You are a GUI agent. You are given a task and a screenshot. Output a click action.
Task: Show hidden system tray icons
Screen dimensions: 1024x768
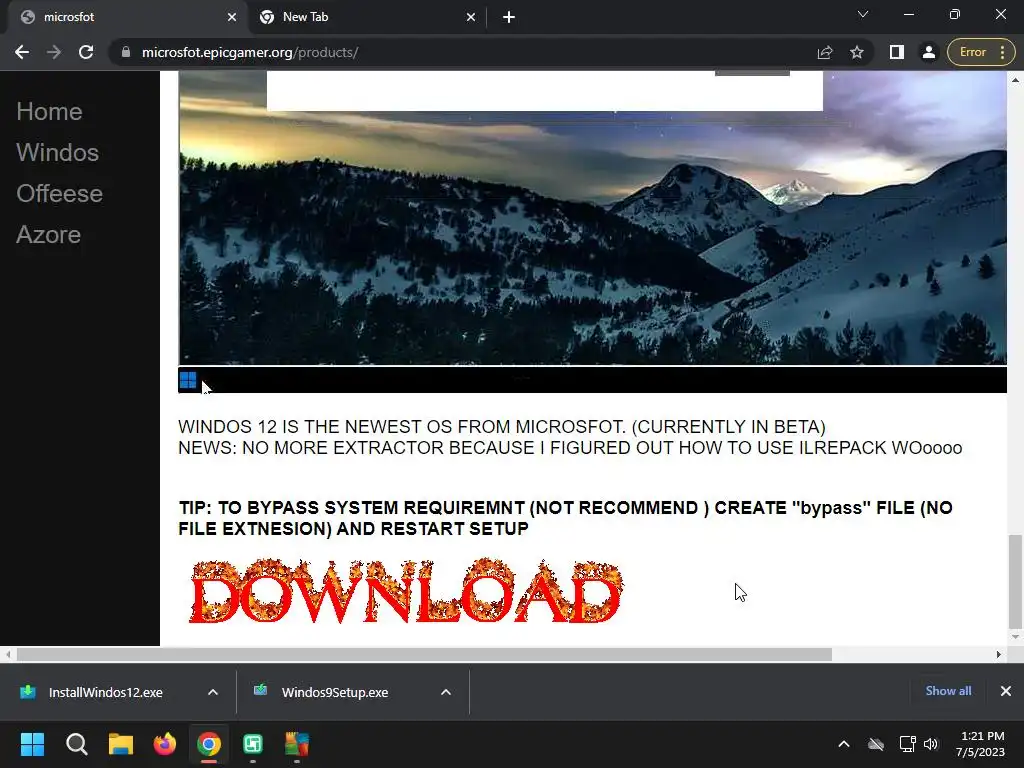coord(844,744)
